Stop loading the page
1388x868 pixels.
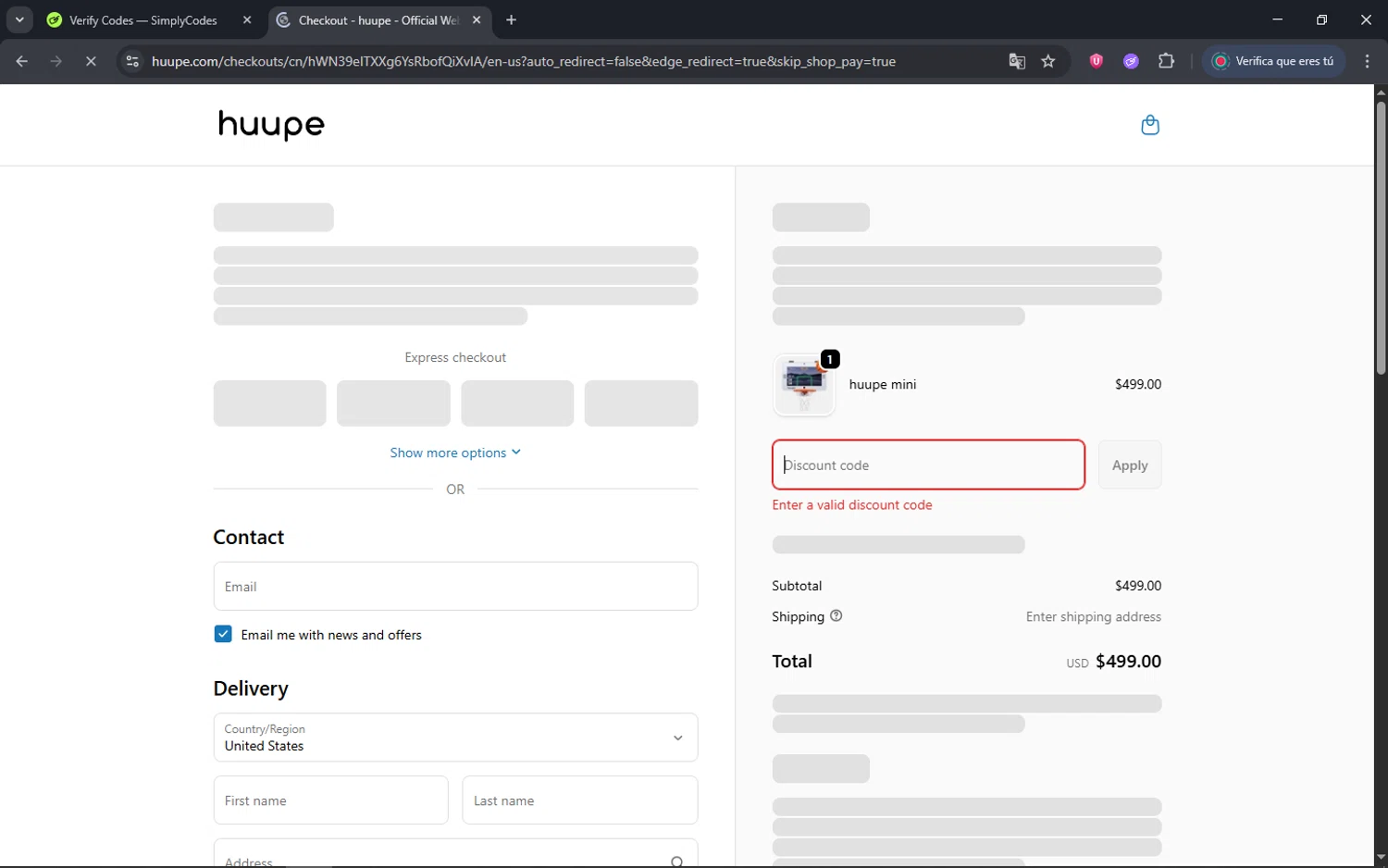click(91, 61)
